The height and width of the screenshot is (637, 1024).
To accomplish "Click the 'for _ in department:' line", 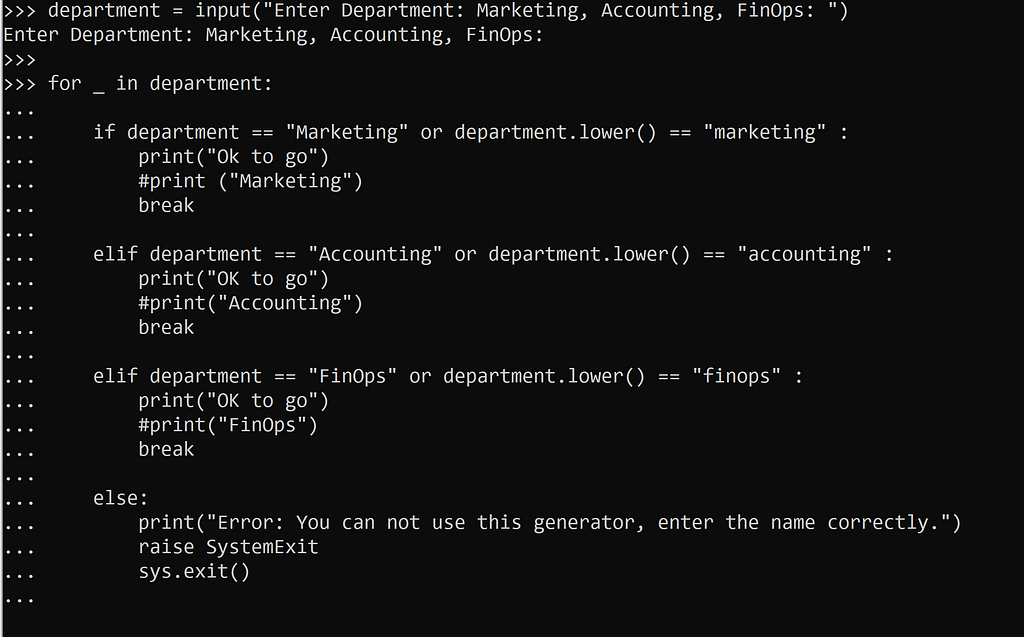I will [160, 84].
